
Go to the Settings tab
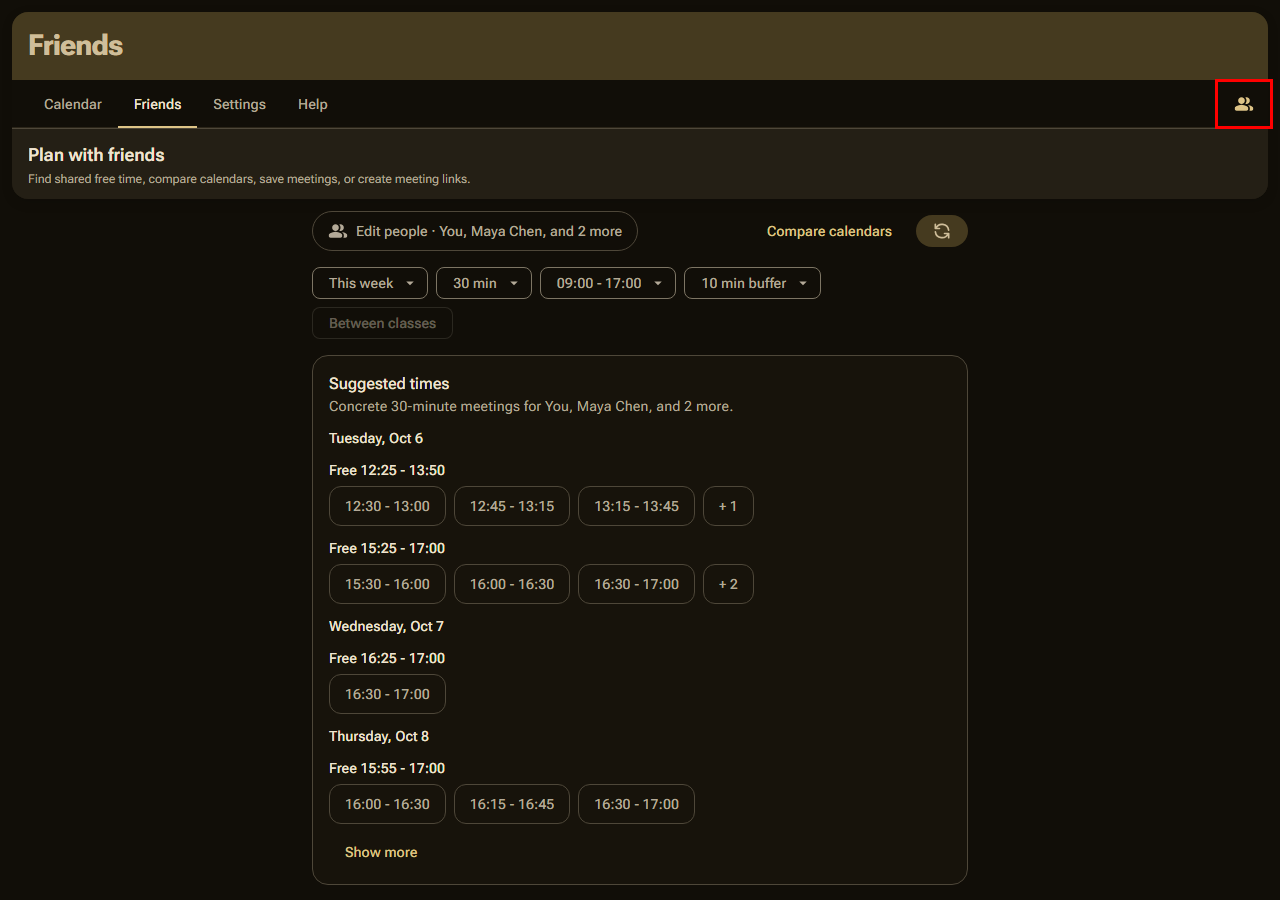click(x=239, y=104)
